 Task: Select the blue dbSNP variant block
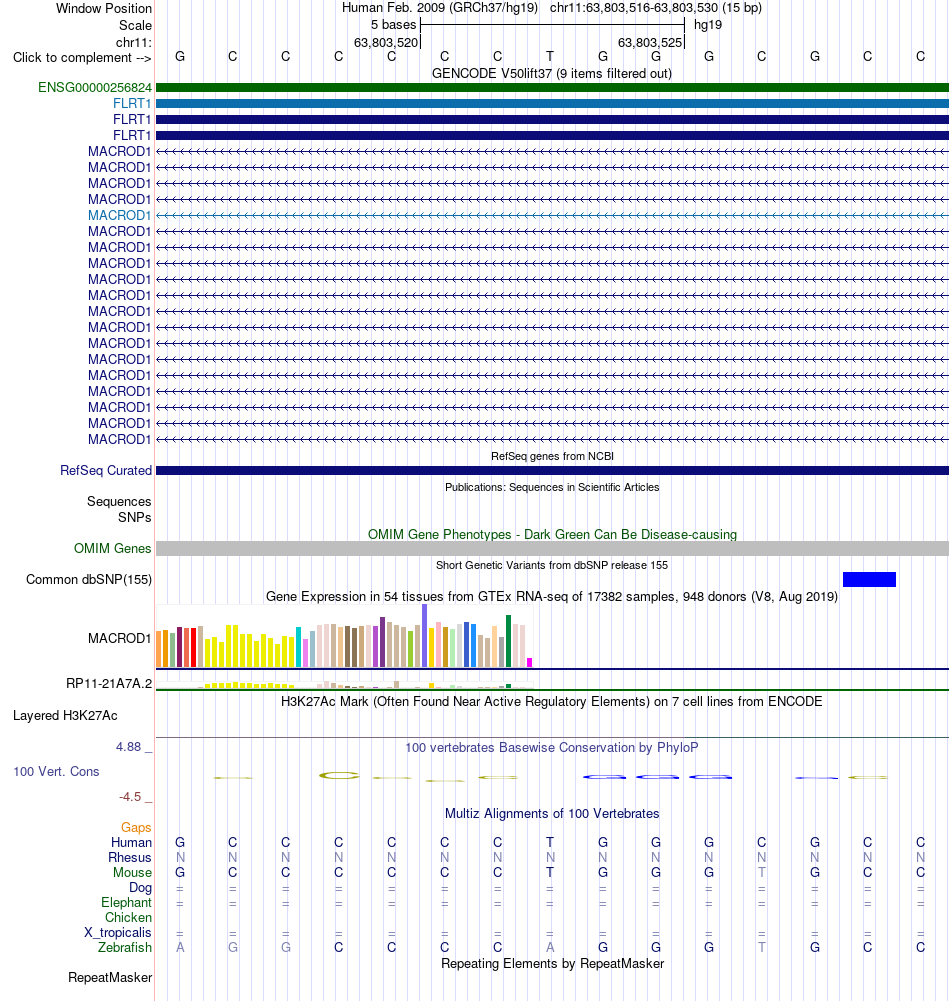[x=869, y=579]
